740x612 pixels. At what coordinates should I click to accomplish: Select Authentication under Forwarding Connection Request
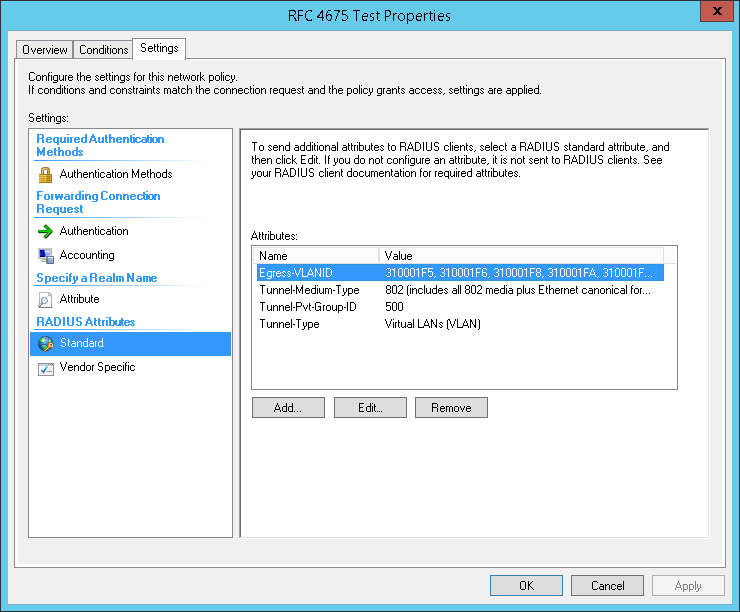point(94,231)
